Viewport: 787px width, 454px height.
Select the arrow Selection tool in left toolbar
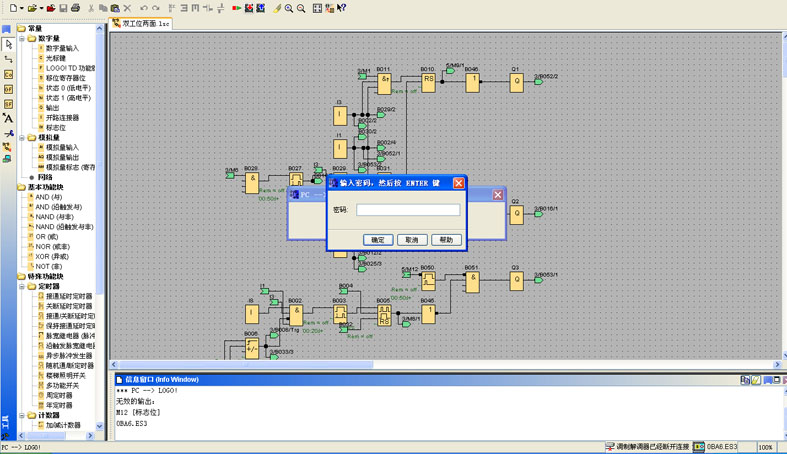(x=8, y=44)
